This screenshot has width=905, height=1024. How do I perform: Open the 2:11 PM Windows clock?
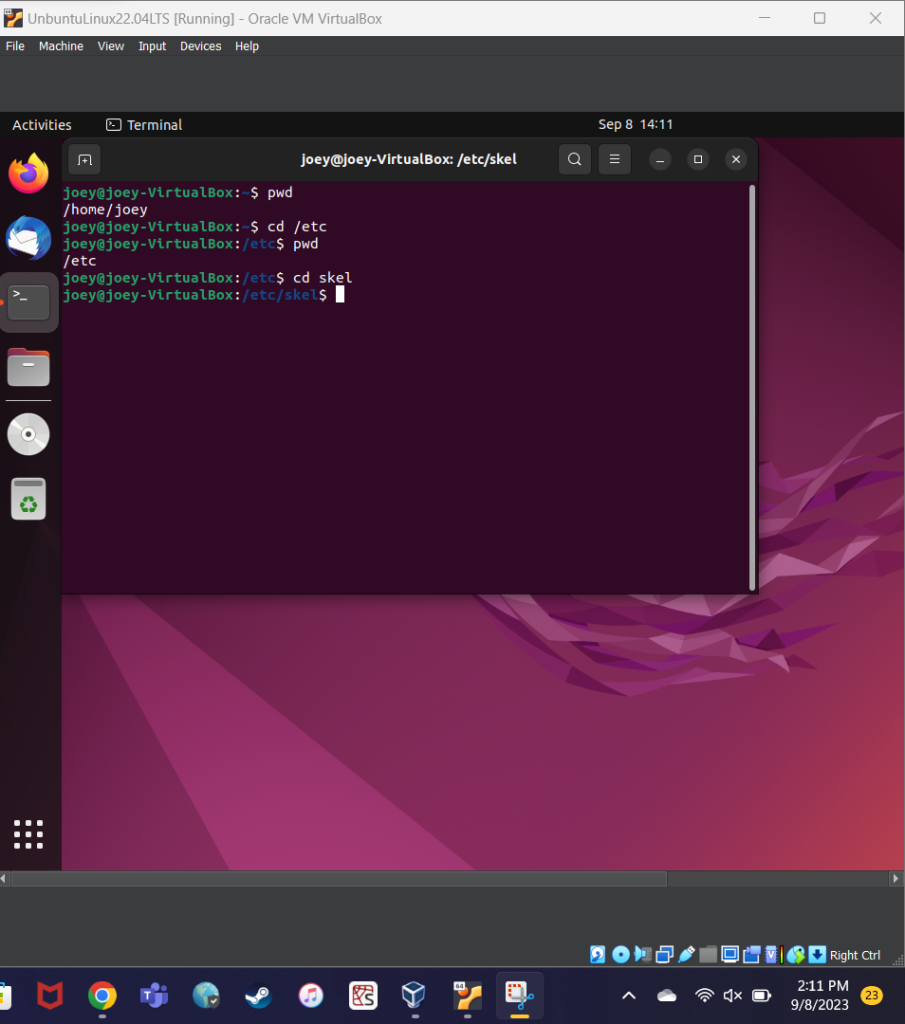[x=820, y=995]
